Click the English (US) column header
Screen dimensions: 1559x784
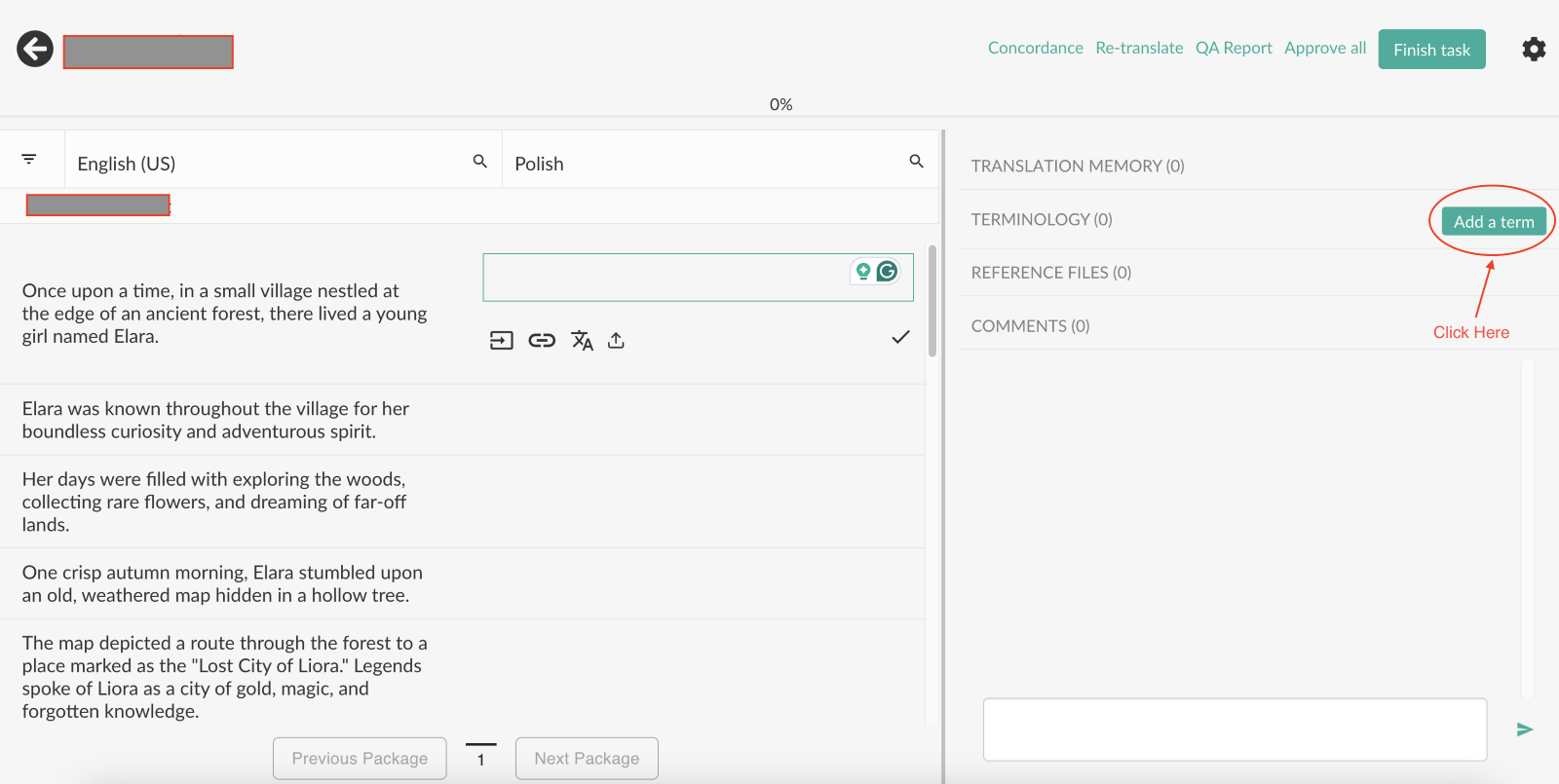(x=127, y=164)
